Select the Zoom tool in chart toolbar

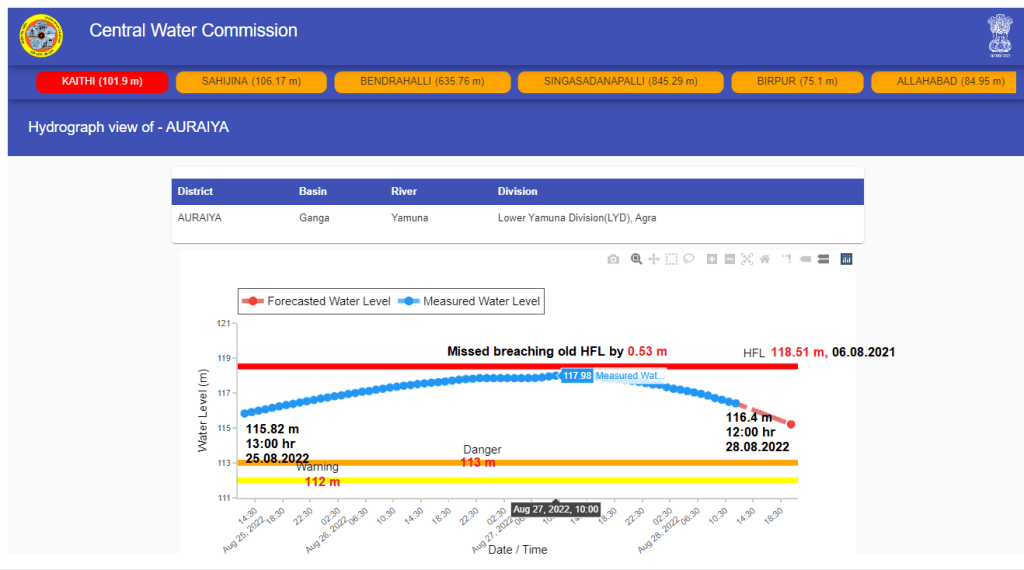pyautogui.click(x=636, y=259)
